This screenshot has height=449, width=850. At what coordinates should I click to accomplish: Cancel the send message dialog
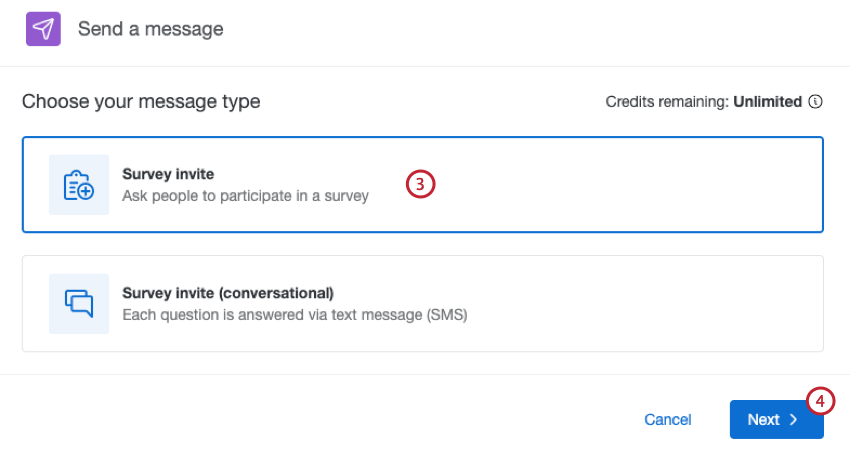pos(667,420)
